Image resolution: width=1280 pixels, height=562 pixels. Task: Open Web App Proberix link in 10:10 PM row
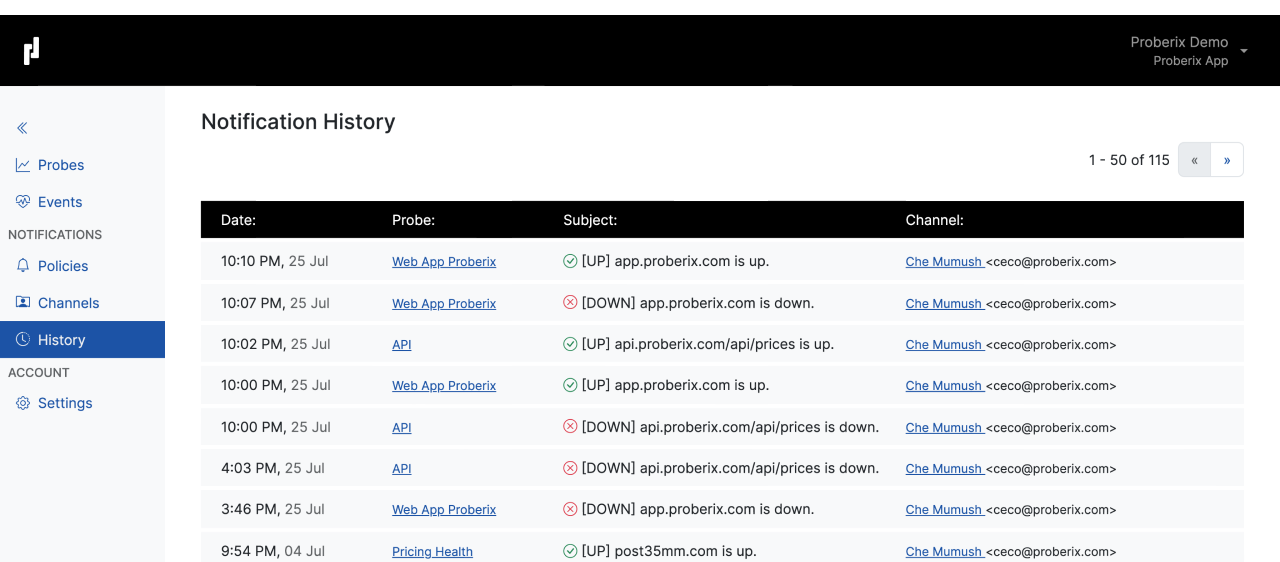(444, 262)
